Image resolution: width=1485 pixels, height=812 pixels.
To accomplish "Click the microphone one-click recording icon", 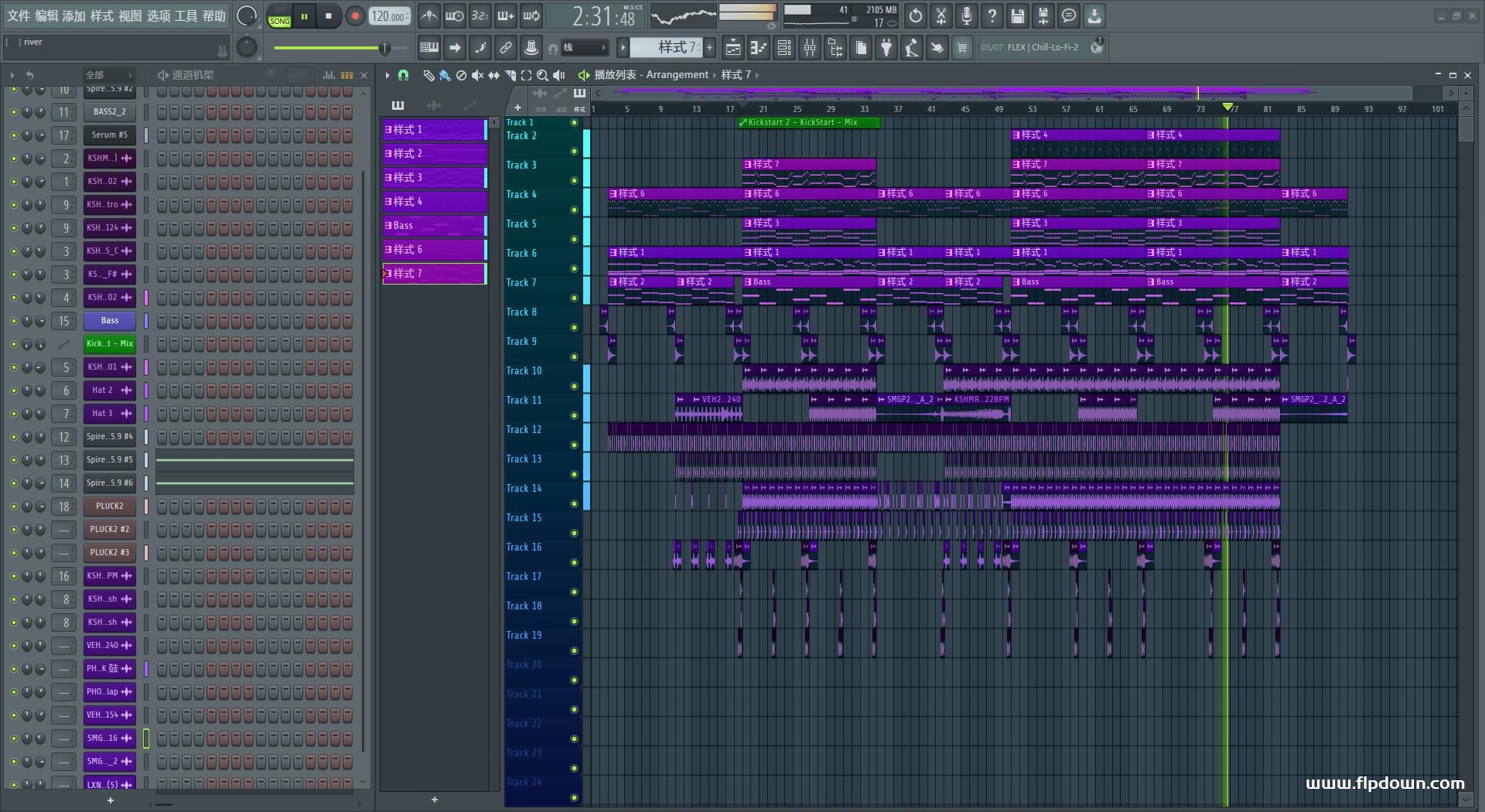I will 967,15.
